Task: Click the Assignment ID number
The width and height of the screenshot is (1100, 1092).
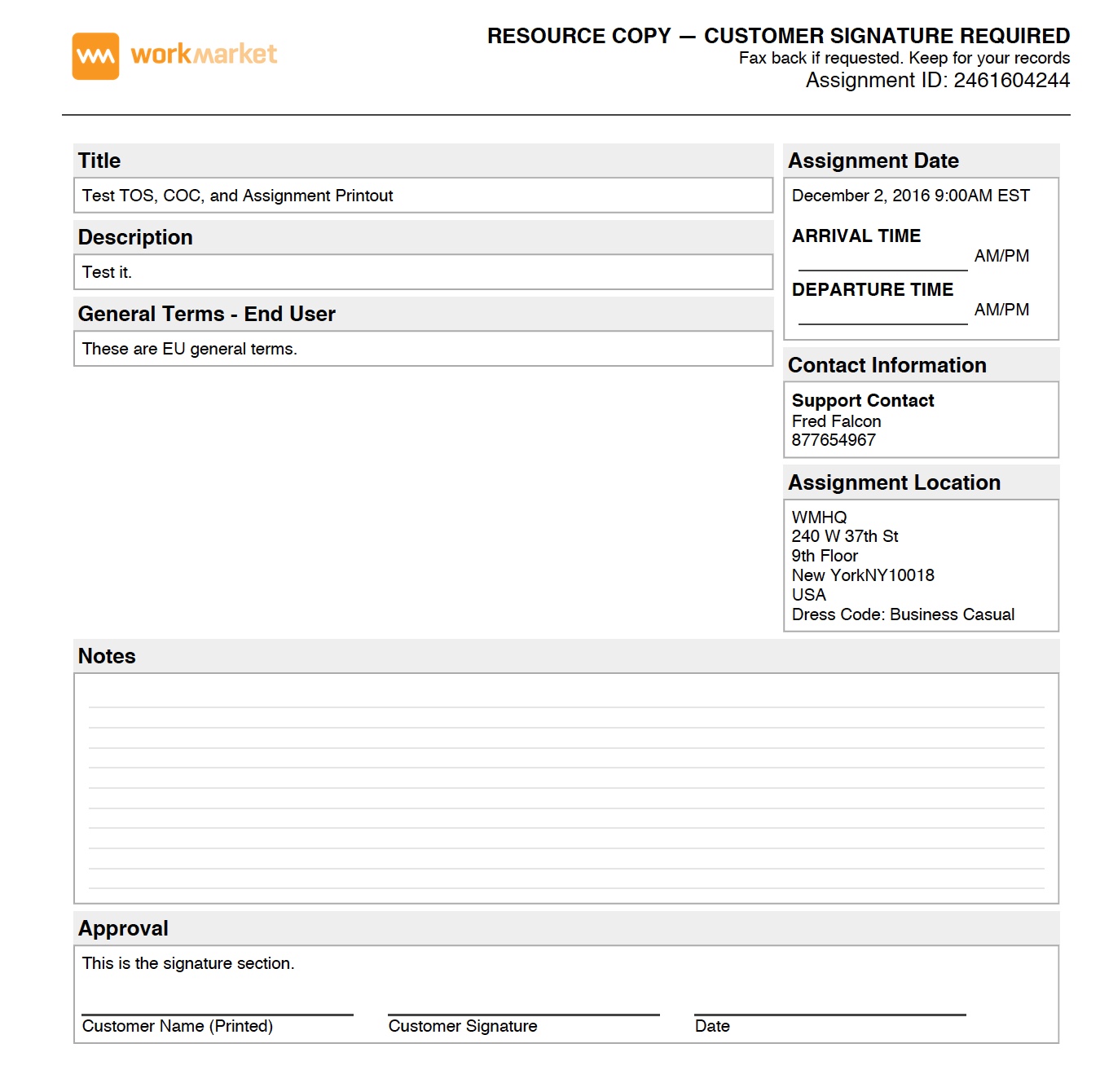Action: coord(1011,81)
